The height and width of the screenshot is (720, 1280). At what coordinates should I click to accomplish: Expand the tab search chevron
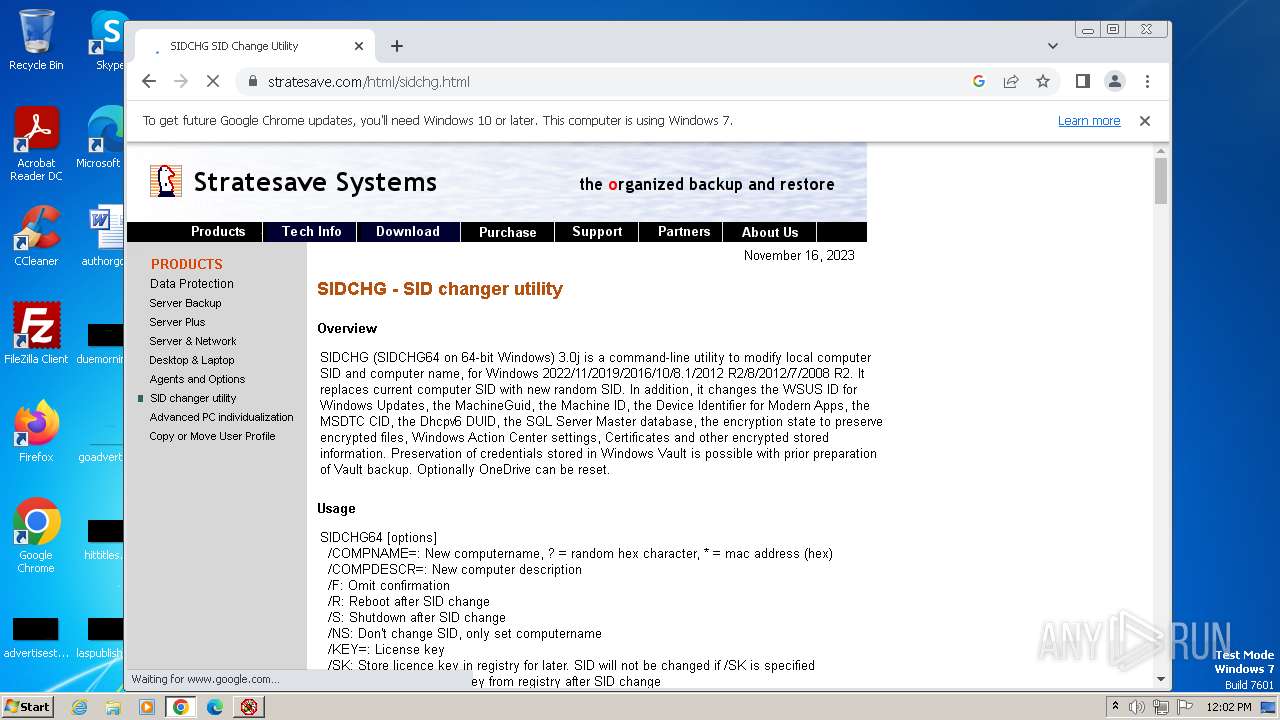1052,46
